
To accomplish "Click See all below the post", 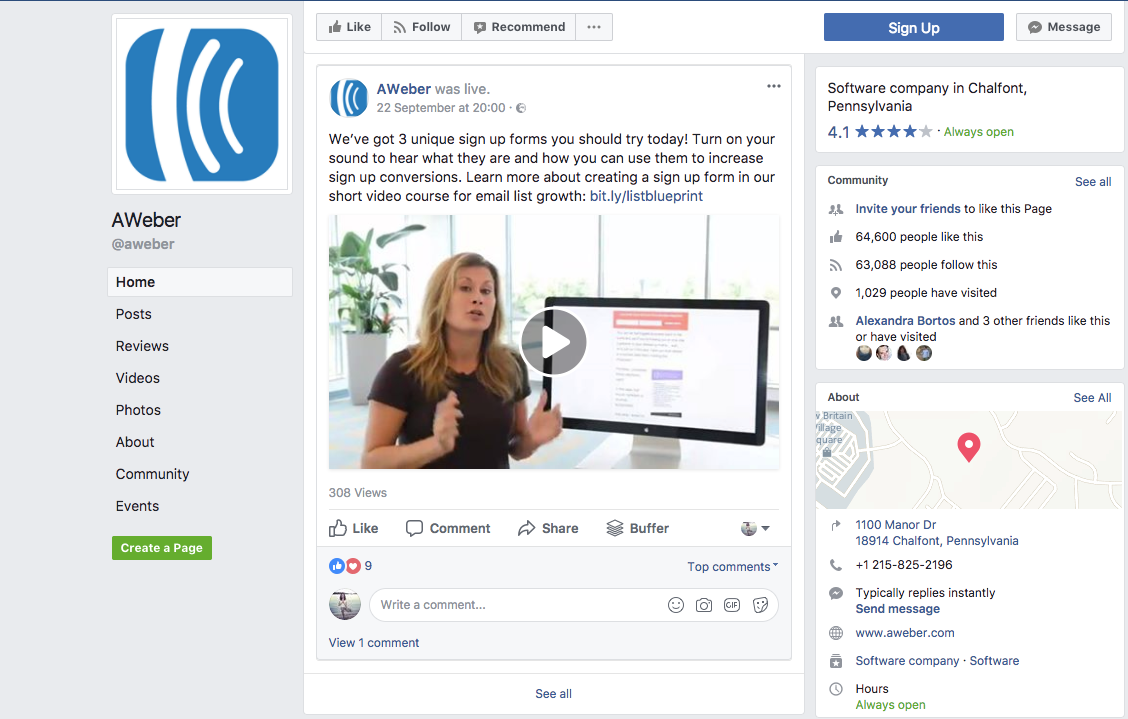I will click(553, 694).
